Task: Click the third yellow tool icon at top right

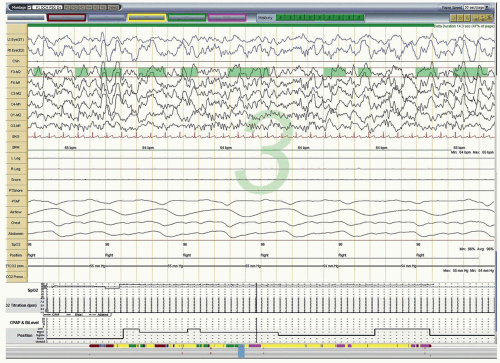Action: (468, 18)
